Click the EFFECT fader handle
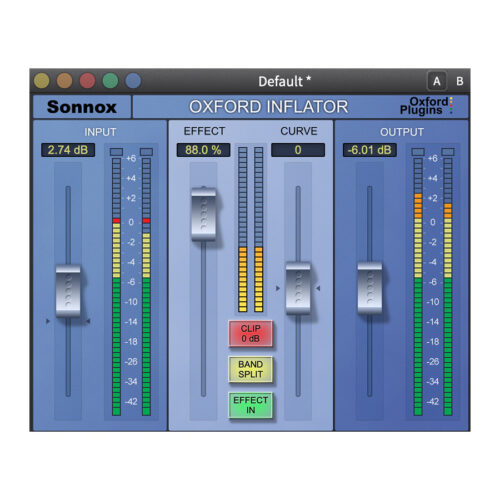500x500 pixels. point(204,214)
